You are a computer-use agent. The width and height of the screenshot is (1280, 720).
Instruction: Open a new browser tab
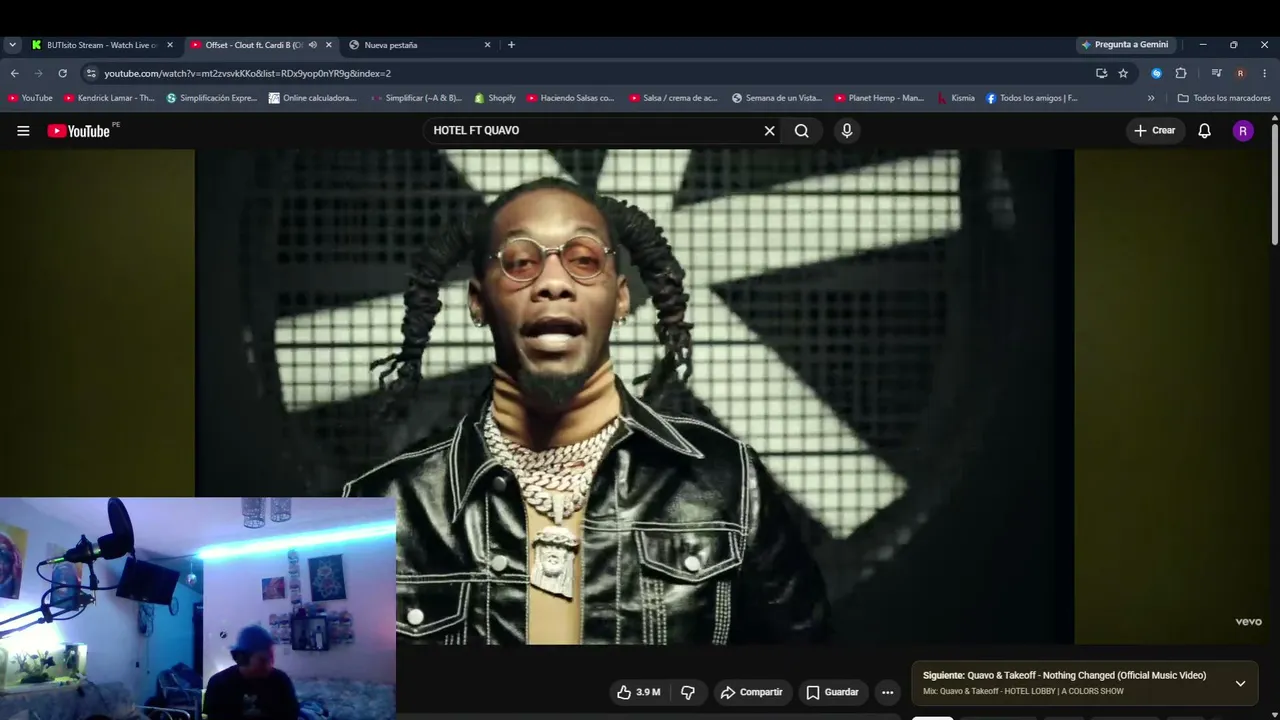511,45
